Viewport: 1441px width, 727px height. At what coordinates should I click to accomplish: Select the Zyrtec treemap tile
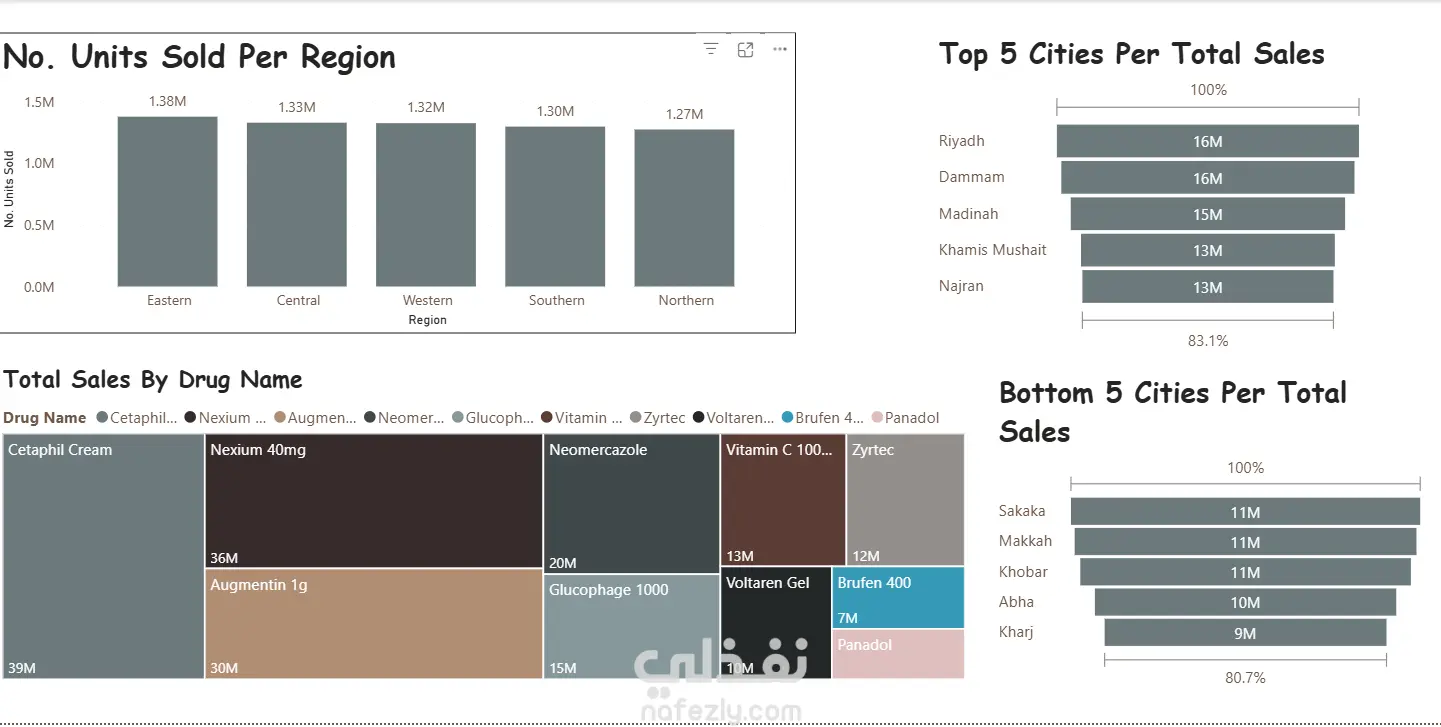tap(906, 500)
